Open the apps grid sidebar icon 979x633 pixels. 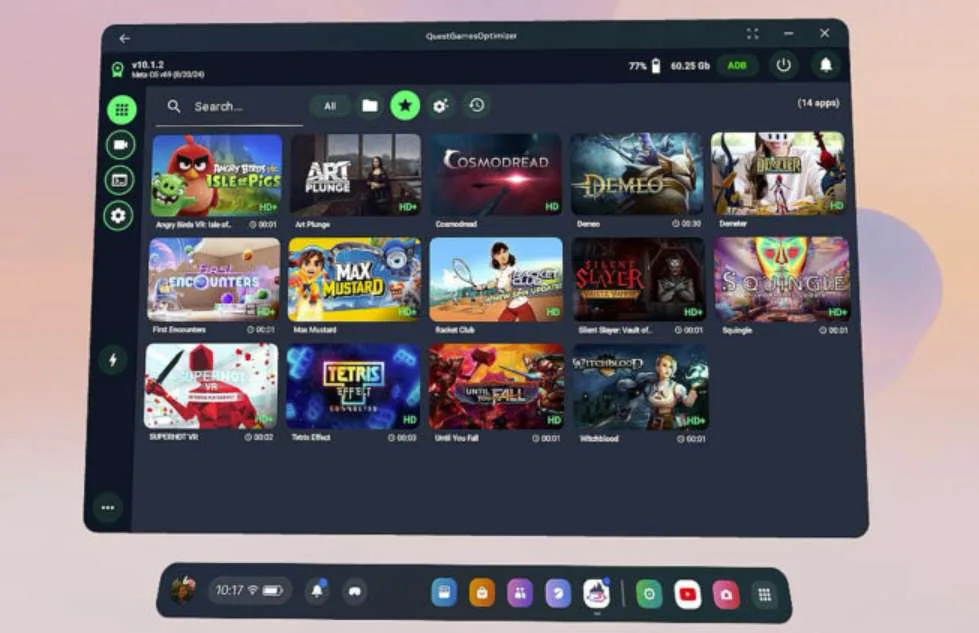point(122,110)
